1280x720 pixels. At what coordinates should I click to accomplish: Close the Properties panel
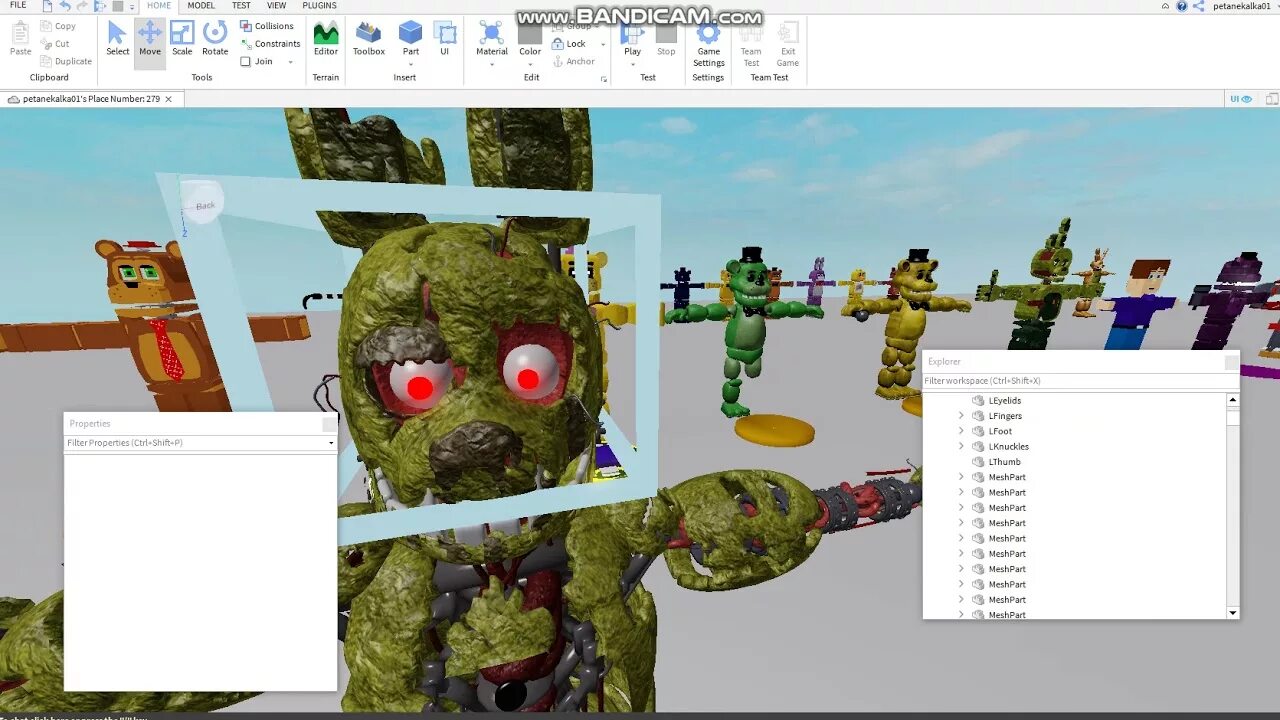point(329,424)
